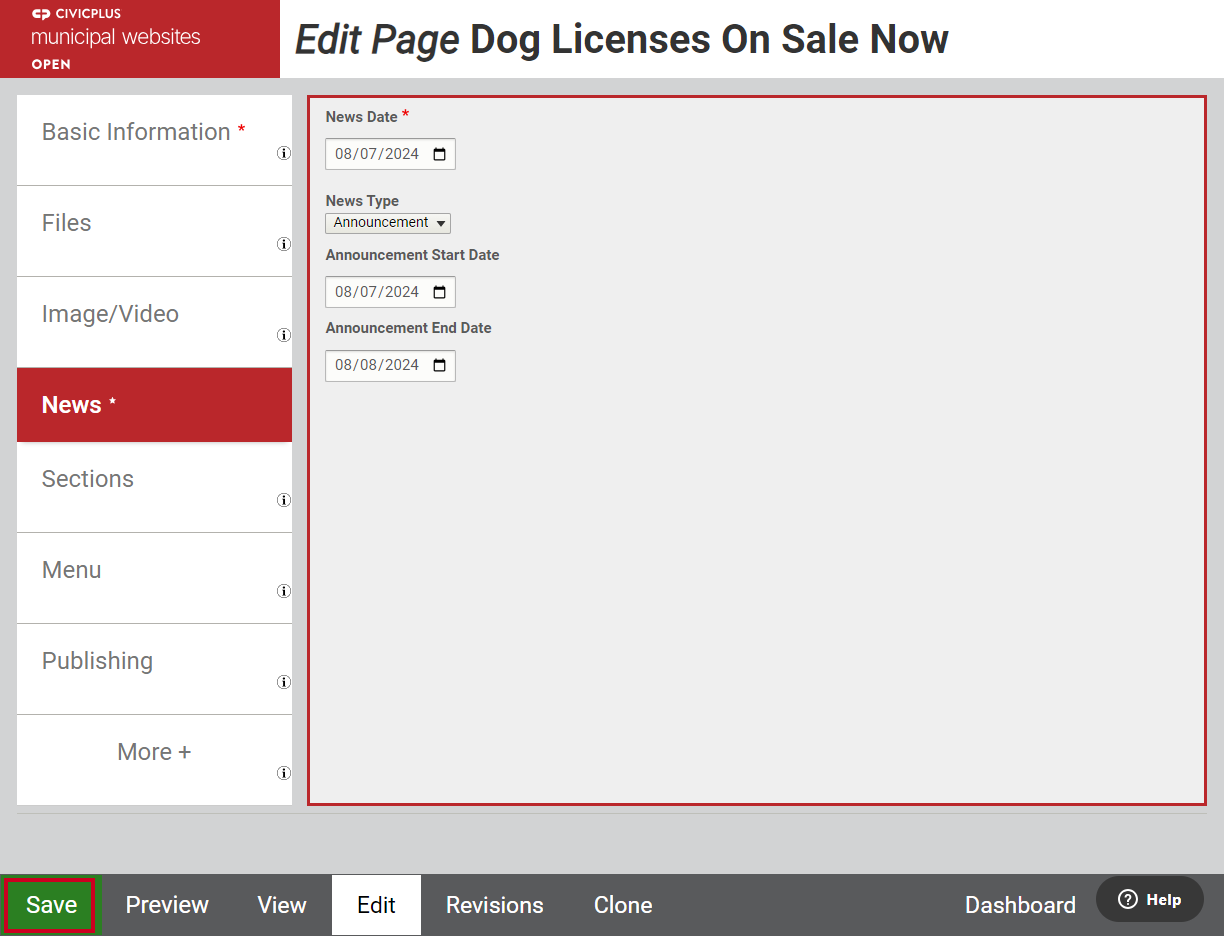Click the info icon beside Sections

[x=284, y=500]
